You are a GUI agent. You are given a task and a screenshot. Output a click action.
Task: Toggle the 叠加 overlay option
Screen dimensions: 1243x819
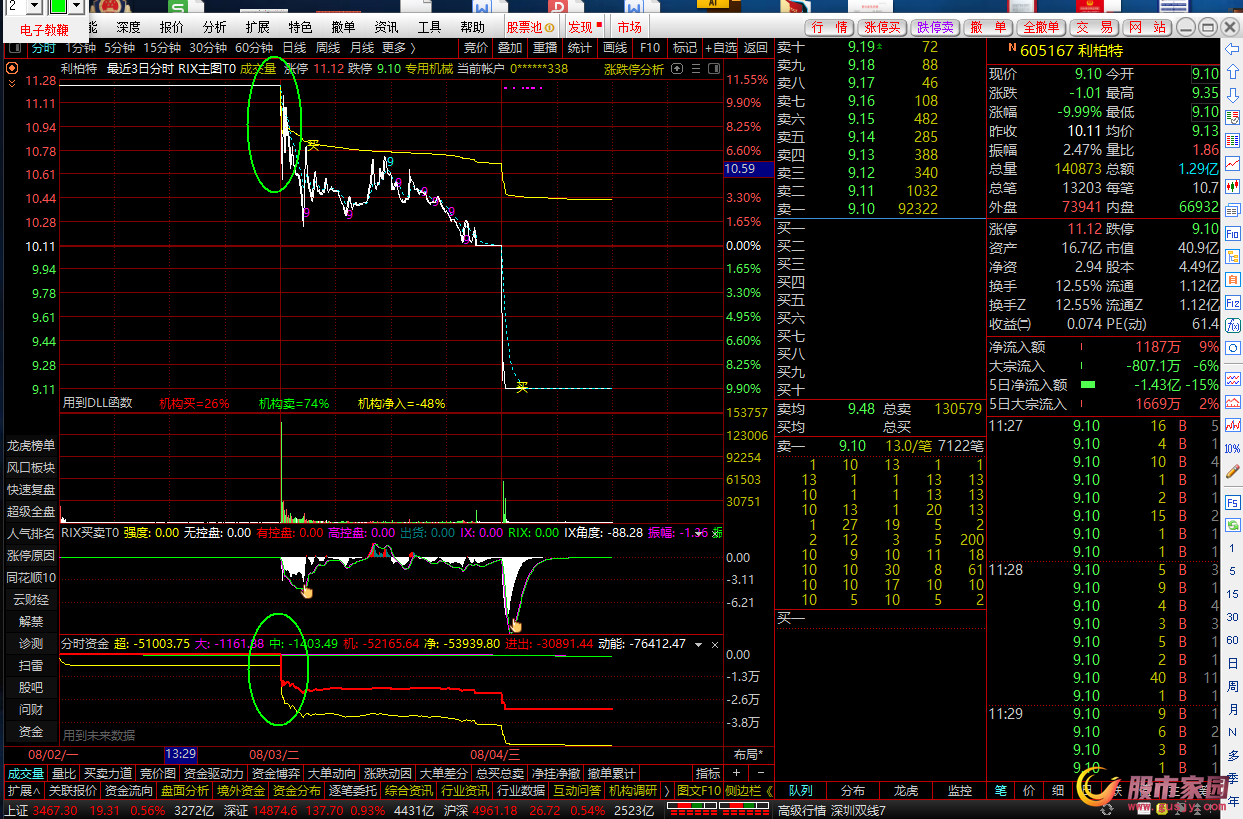coord(509,47)
